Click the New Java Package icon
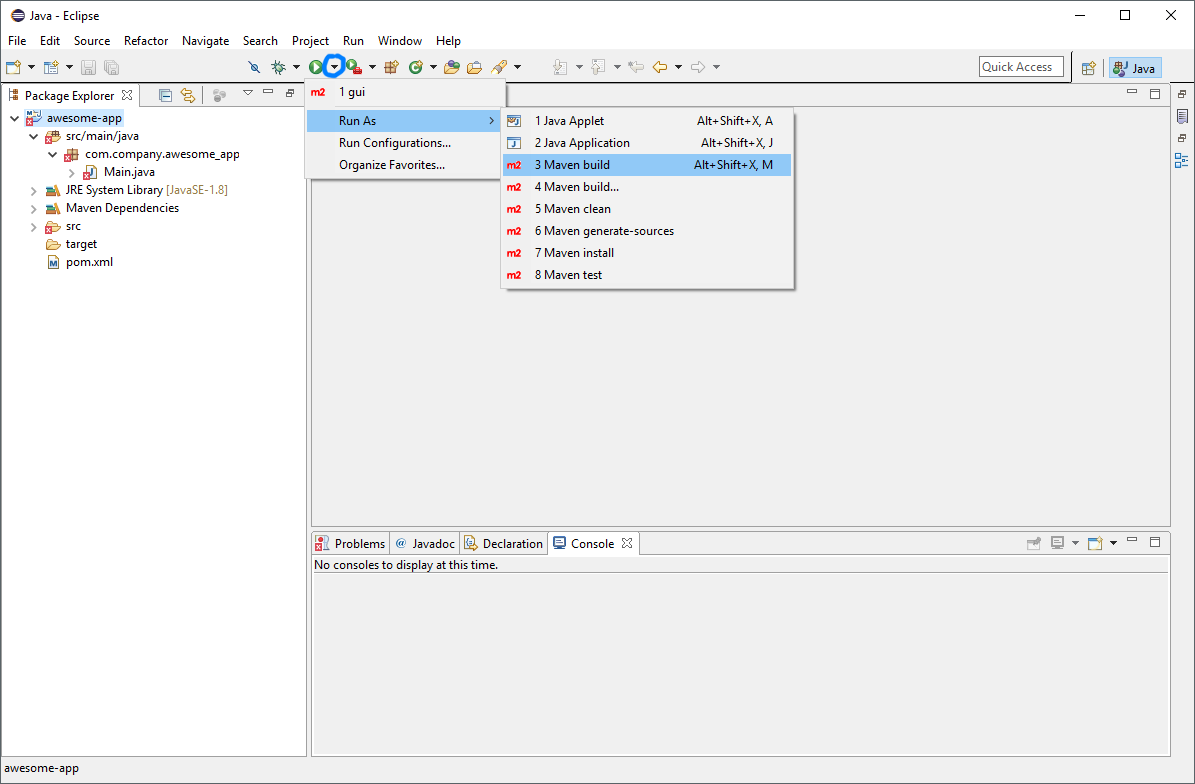Viewport: 1195px width, 784px height. (392, 67)
